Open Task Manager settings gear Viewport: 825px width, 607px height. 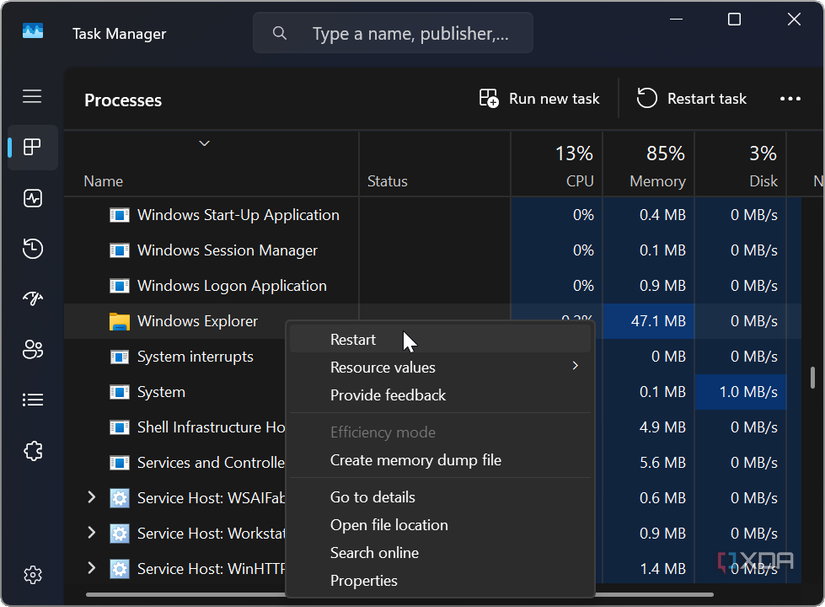pyautogui.click(x=32, y=575)
